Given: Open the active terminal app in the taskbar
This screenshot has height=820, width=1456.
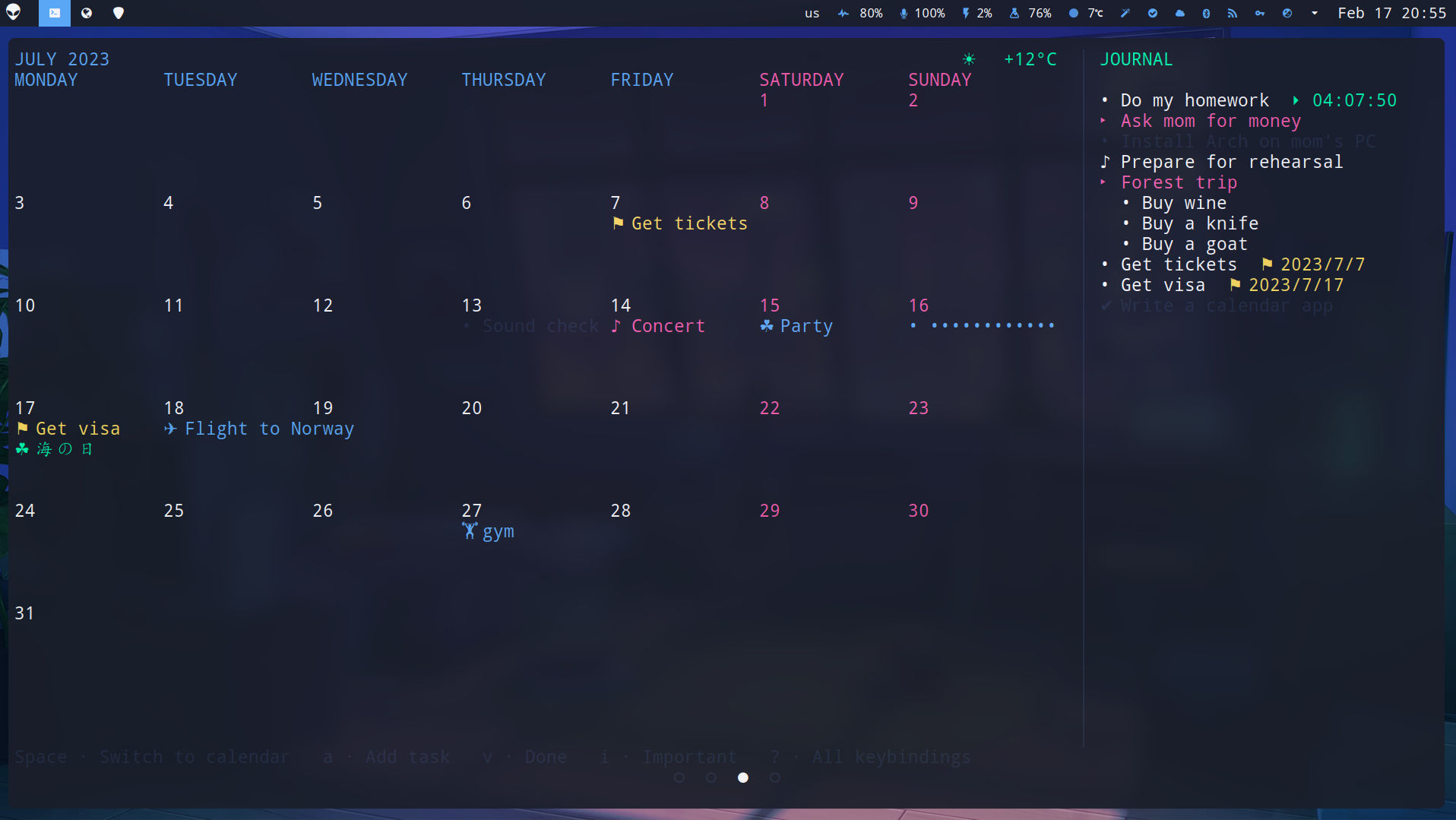Looking at the screenshot, I should point(54,13).
